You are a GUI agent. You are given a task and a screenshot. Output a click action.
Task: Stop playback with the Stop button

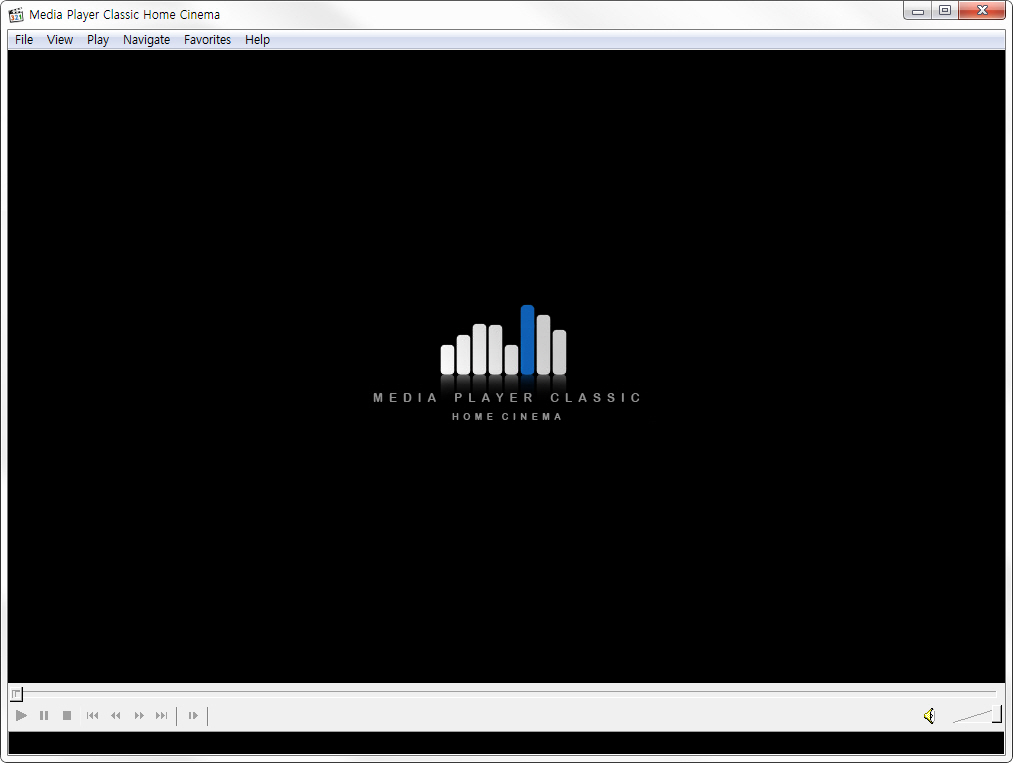click(x=67, y=715)
